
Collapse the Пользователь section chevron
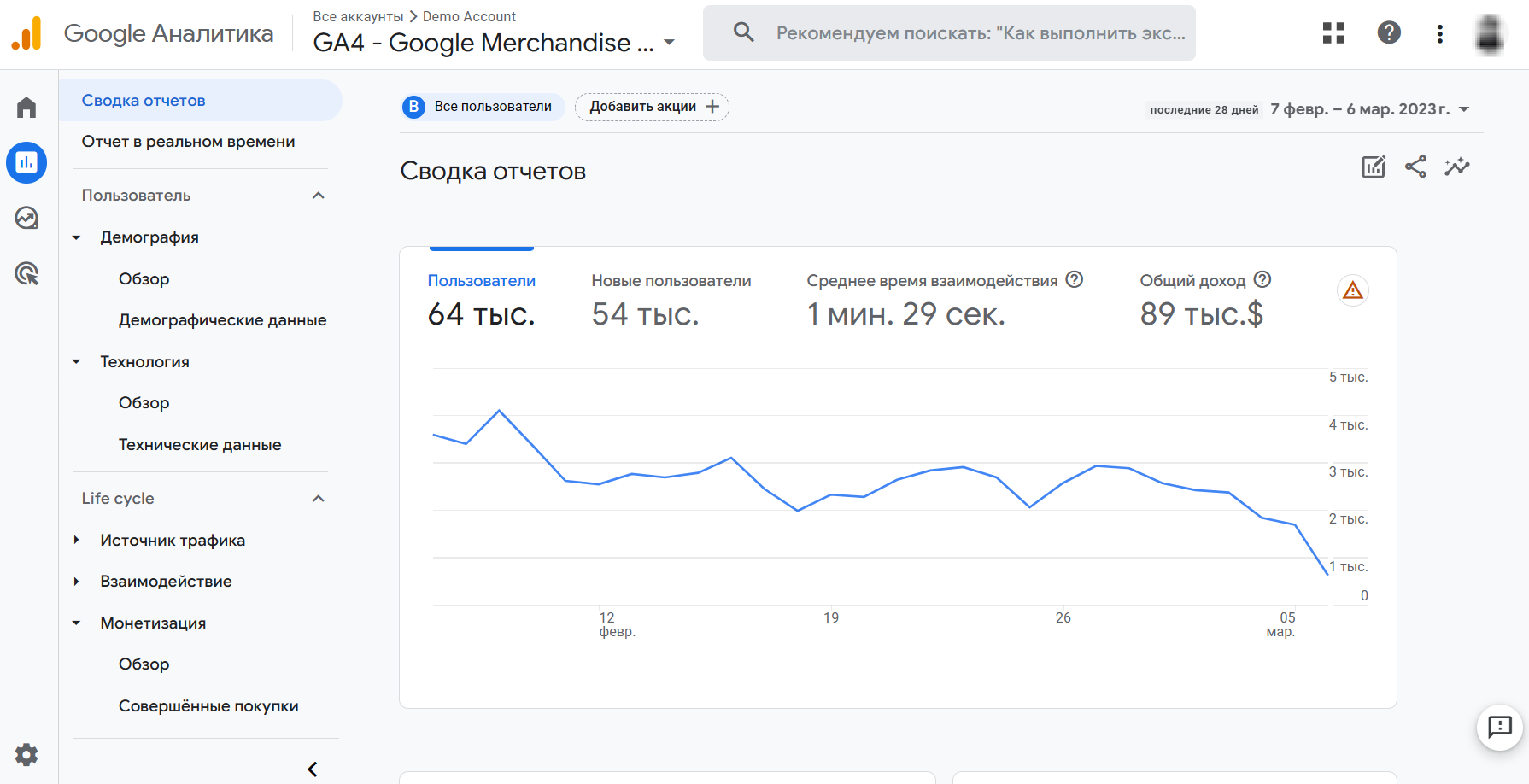pyautogui.click(x=319, y=196)
